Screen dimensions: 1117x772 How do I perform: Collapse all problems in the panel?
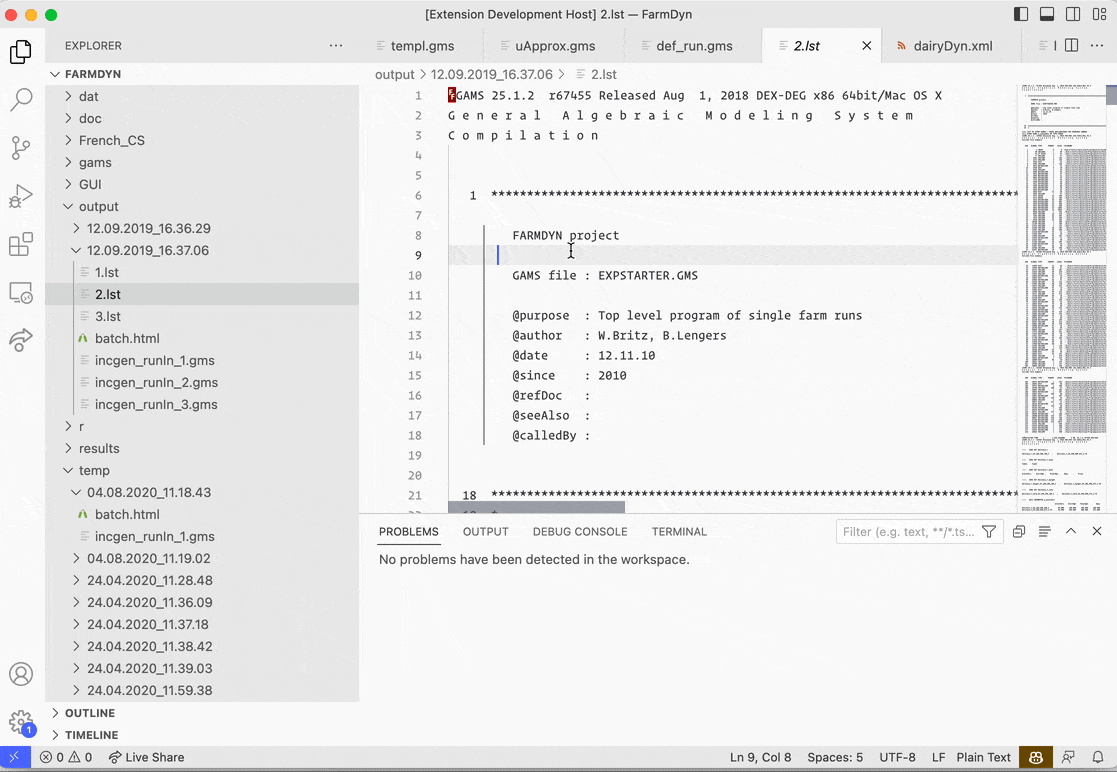click(1019, 531)
